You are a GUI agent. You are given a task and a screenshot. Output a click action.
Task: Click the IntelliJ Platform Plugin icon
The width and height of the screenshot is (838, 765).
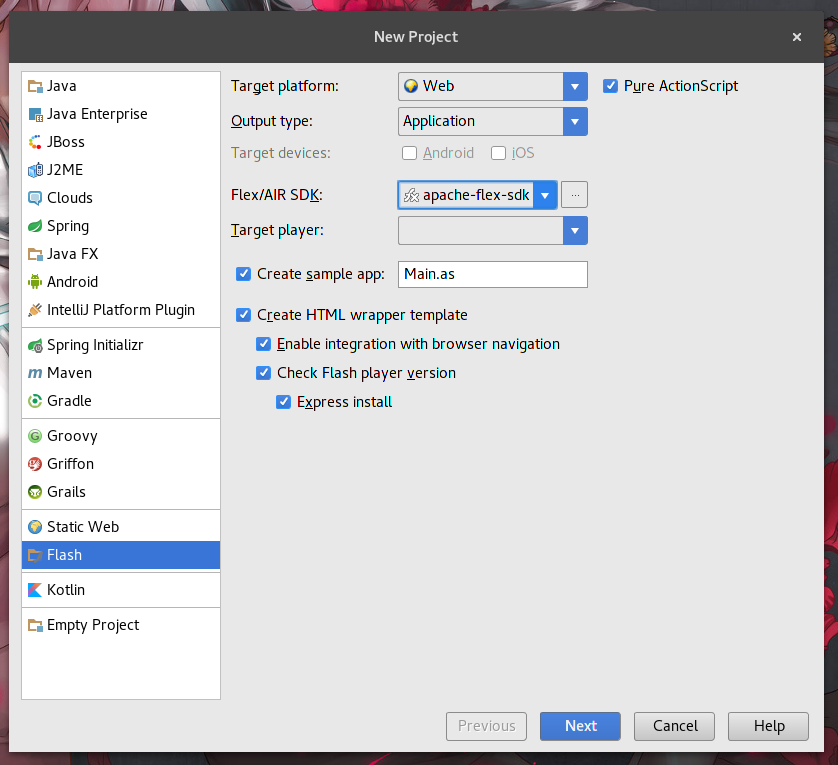click(x=35, y=310)
